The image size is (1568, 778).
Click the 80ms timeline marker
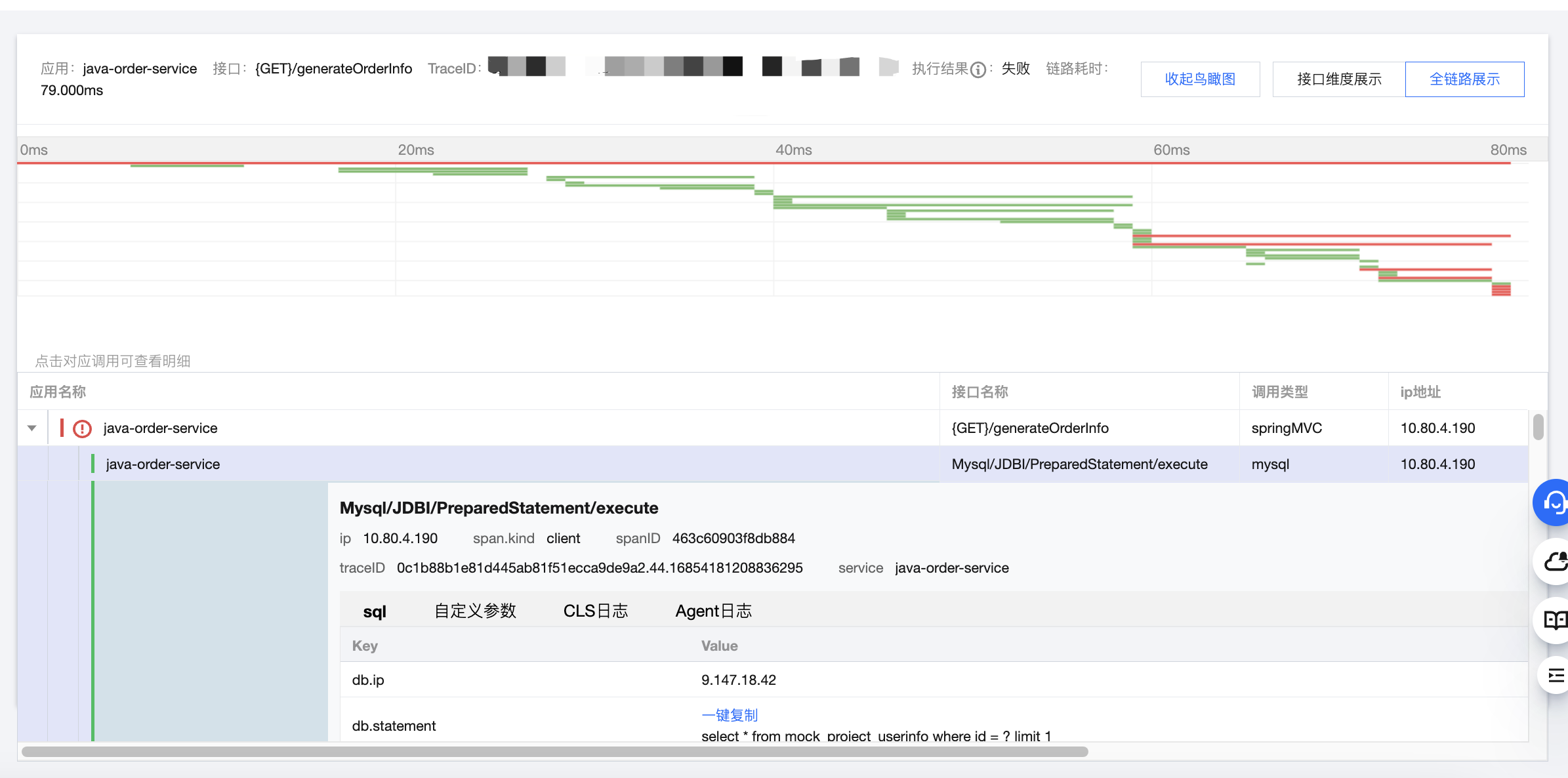[x=1508, y=150]
